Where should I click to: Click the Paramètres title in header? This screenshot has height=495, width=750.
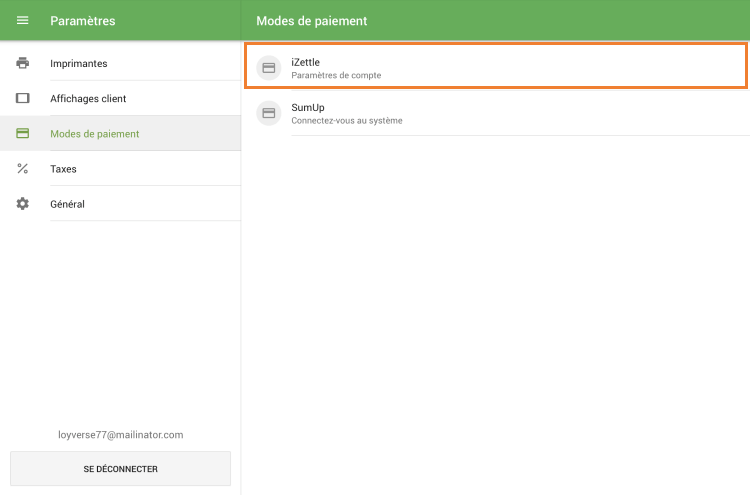point(83,20)
